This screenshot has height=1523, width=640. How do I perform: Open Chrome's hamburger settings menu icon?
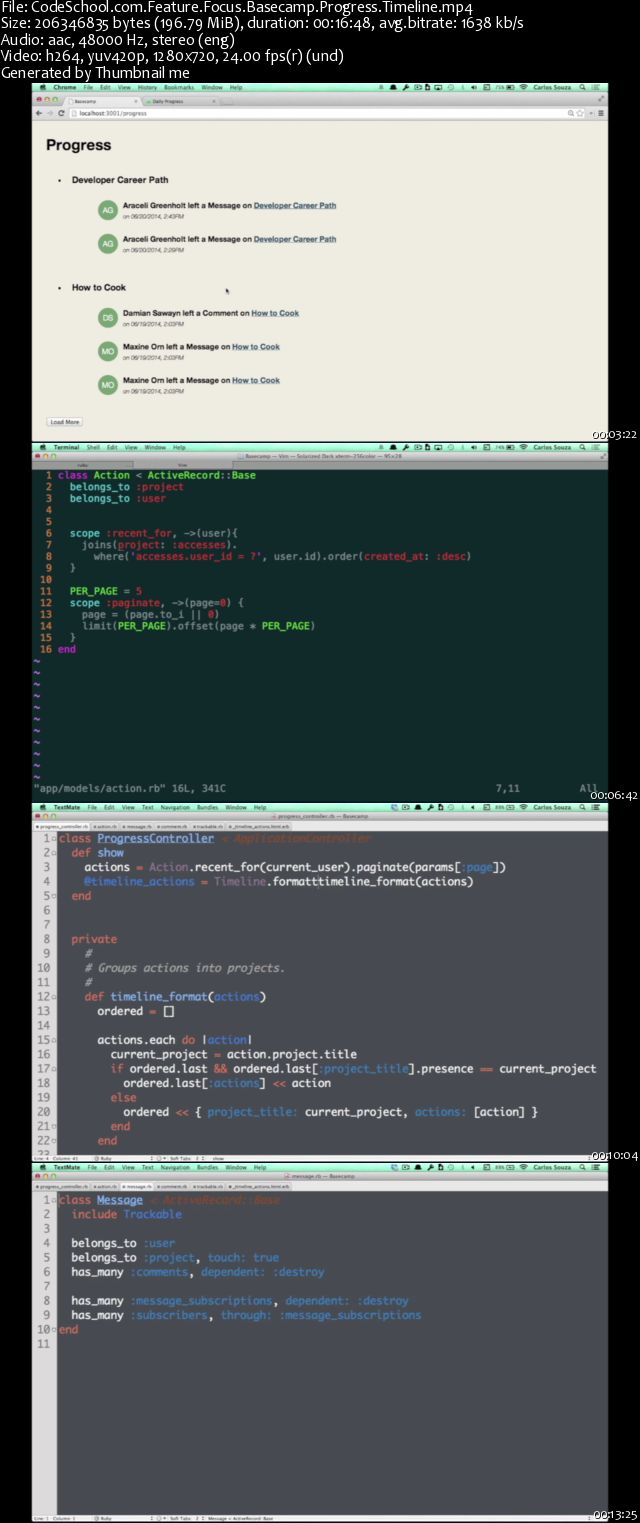(599, 113)
